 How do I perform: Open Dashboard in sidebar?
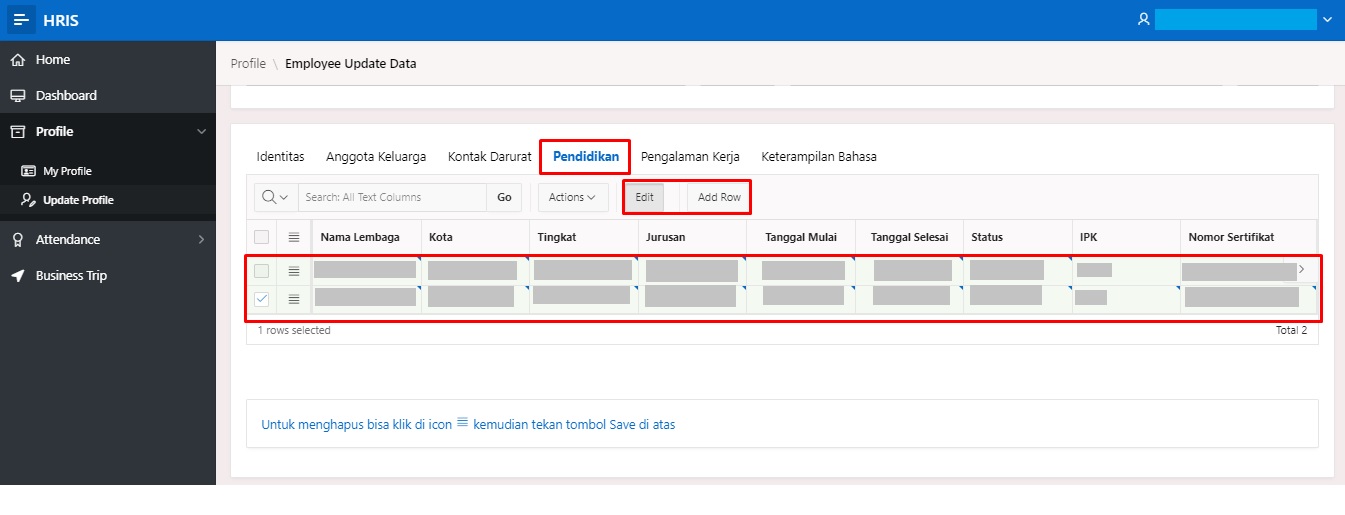pos(66,96)
